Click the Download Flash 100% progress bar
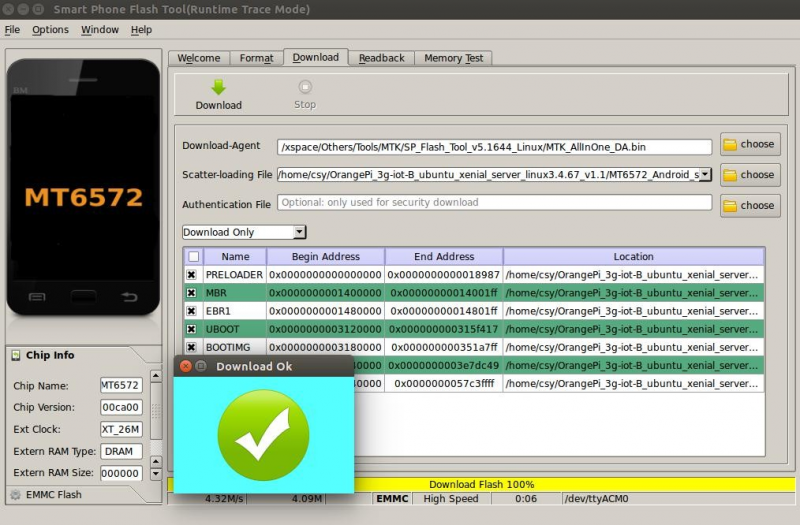The image size is (800, 525). [480, 484]
